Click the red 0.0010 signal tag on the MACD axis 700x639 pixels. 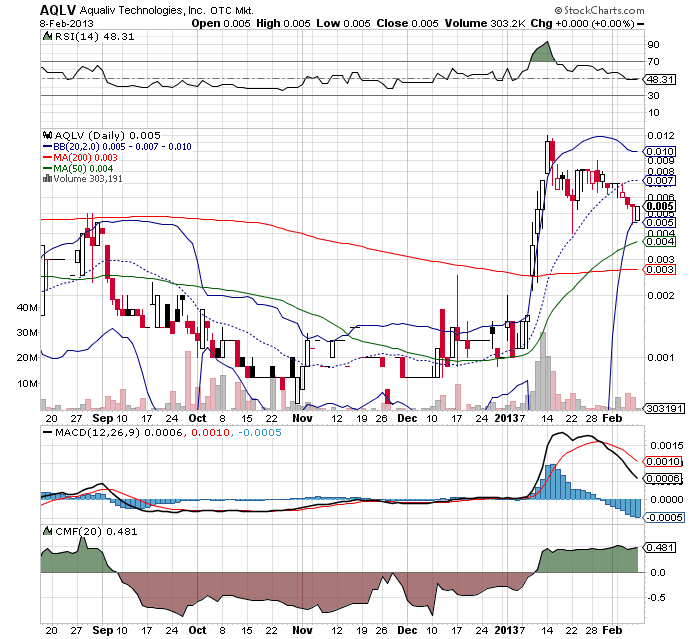pos(663,461)
